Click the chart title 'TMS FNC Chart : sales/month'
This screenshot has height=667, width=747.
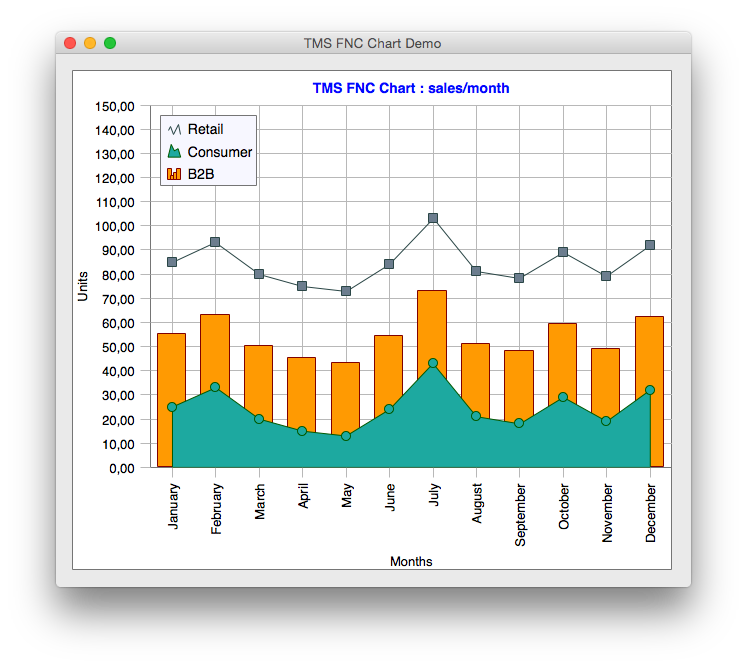click(x=411, y=88)
